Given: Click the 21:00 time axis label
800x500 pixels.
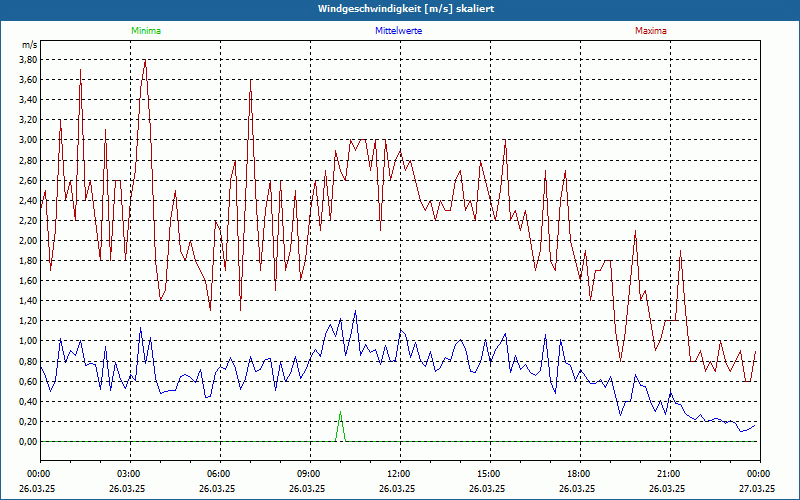Looking at the screenshot, I should click(667, 474).
